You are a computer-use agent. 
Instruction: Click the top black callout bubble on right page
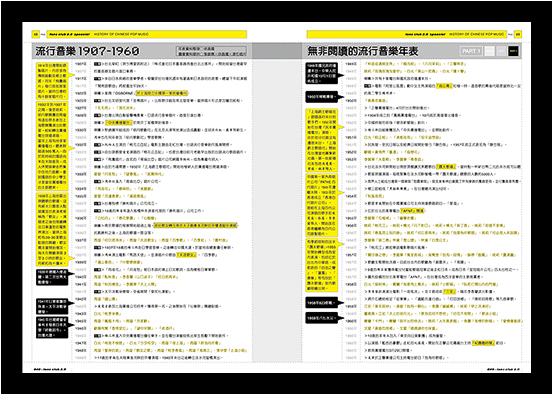click(321, 73)
